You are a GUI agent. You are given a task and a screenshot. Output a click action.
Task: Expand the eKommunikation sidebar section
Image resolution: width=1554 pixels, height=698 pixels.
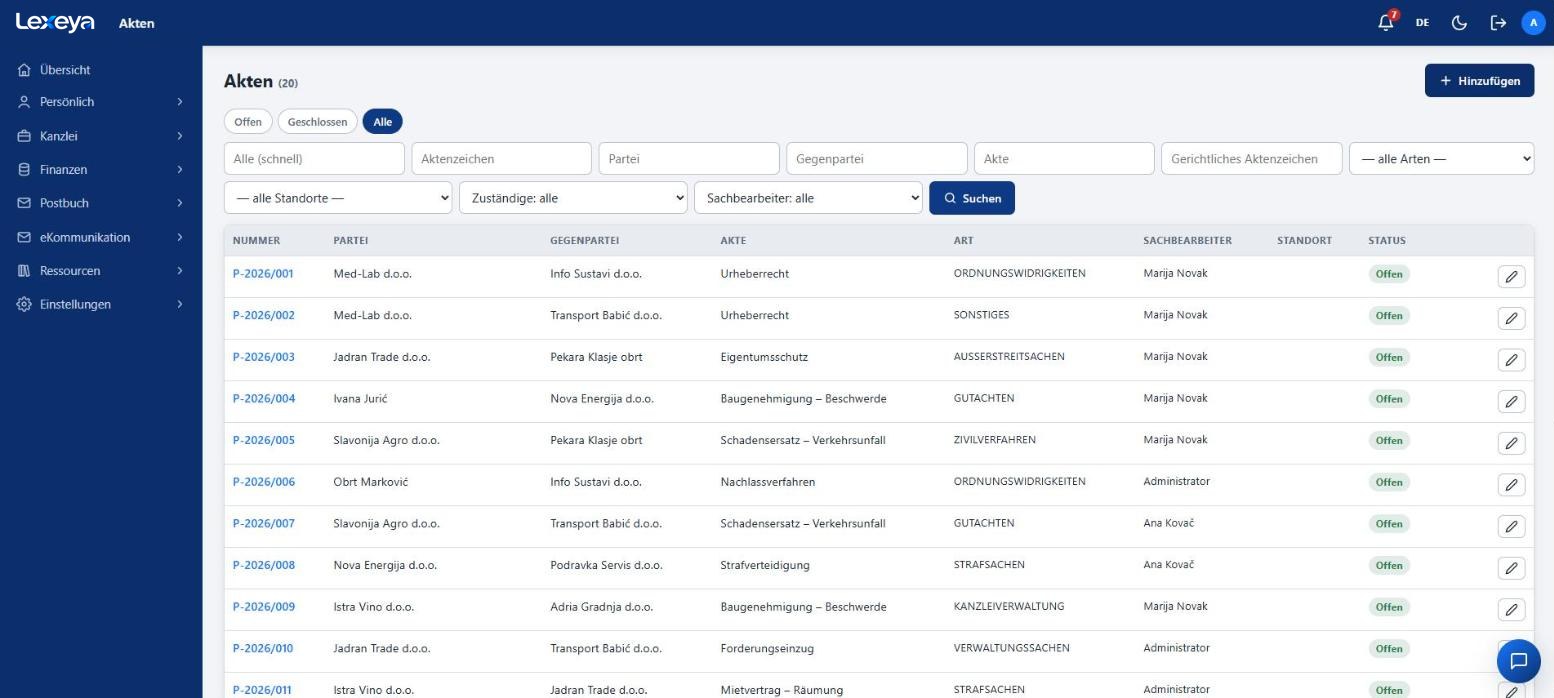click(101, 237)
